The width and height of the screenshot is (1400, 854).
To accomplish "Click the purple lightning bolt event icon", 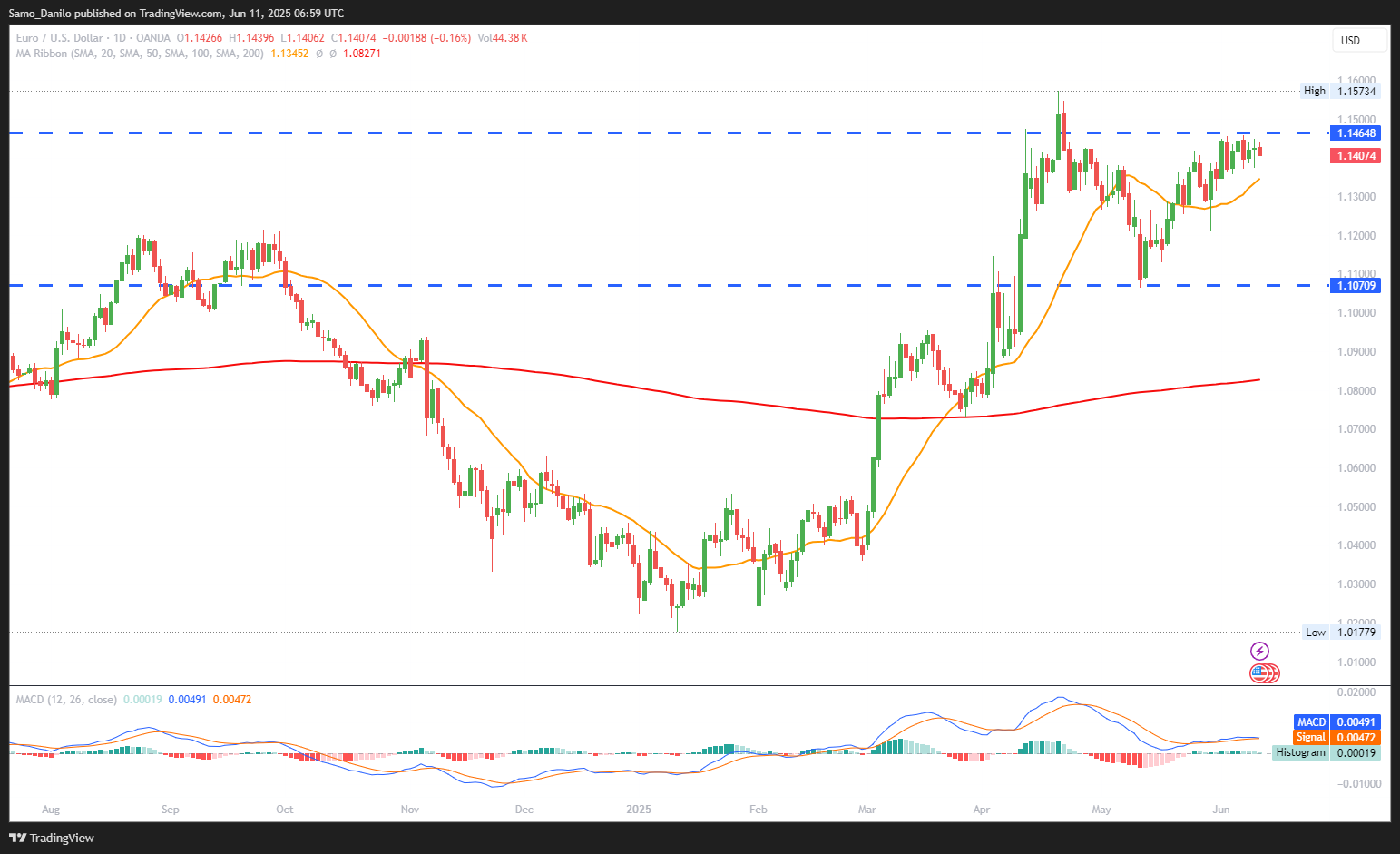I will click(x=1259, y=651).
